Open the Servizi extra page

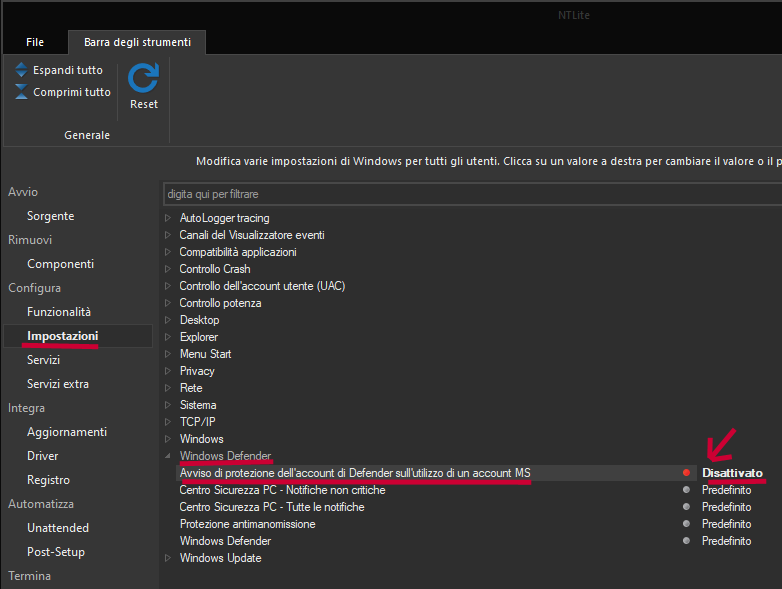tap(58, 384)
